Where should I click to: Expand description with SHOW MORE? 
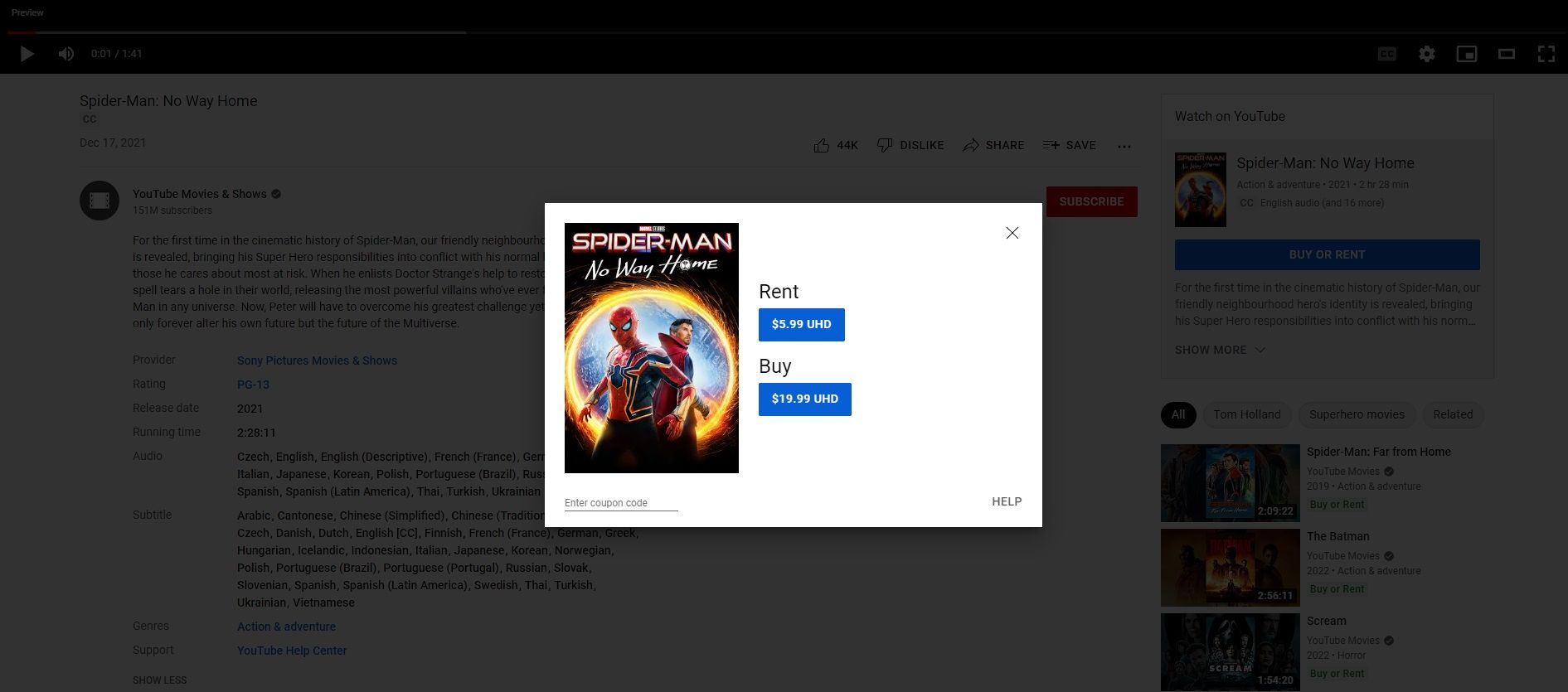pos(1220,350)
